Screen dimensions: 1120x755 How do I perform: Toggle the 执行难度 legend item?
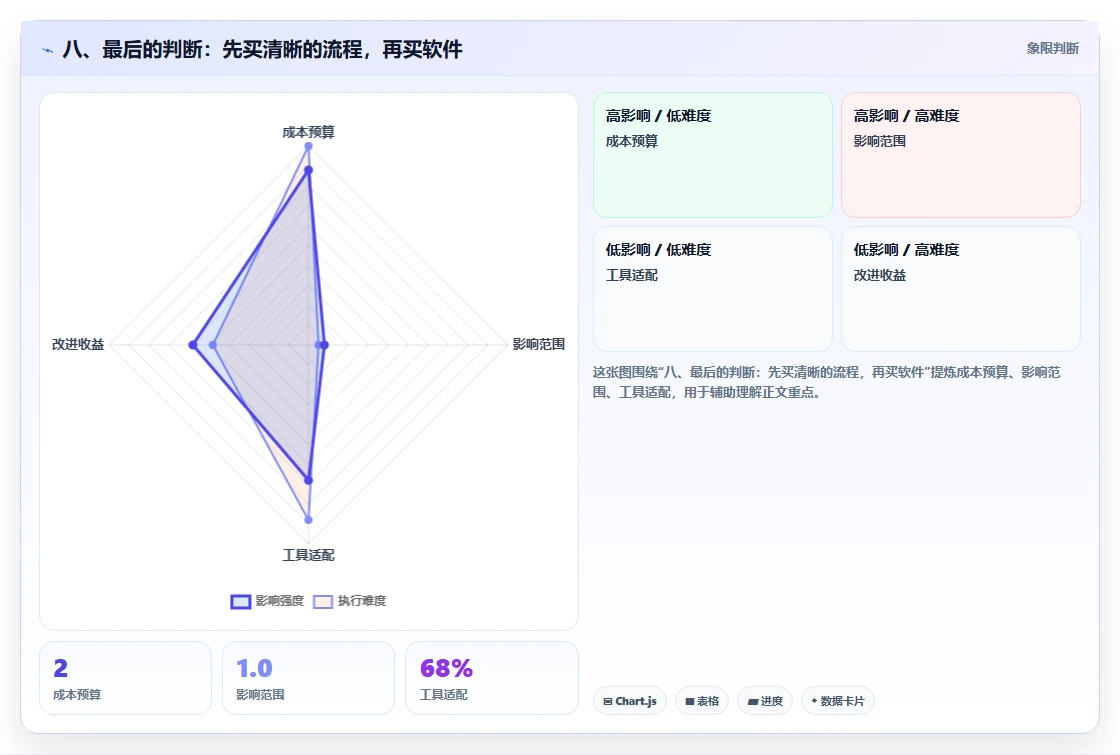pyautogui.click(x=349, y=601)
